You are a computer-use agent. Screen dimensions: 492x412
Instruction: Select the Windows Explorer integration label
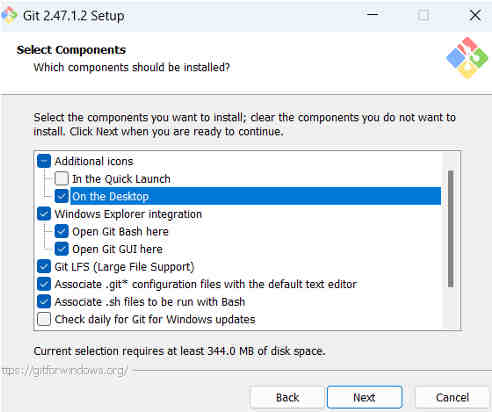(128, 214)
